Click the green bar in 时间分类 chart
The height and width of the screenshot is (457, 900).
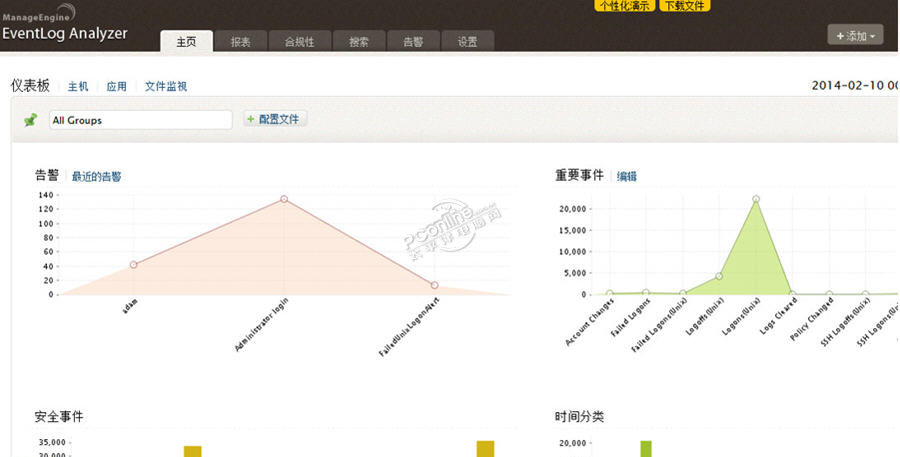coord(646,449)
